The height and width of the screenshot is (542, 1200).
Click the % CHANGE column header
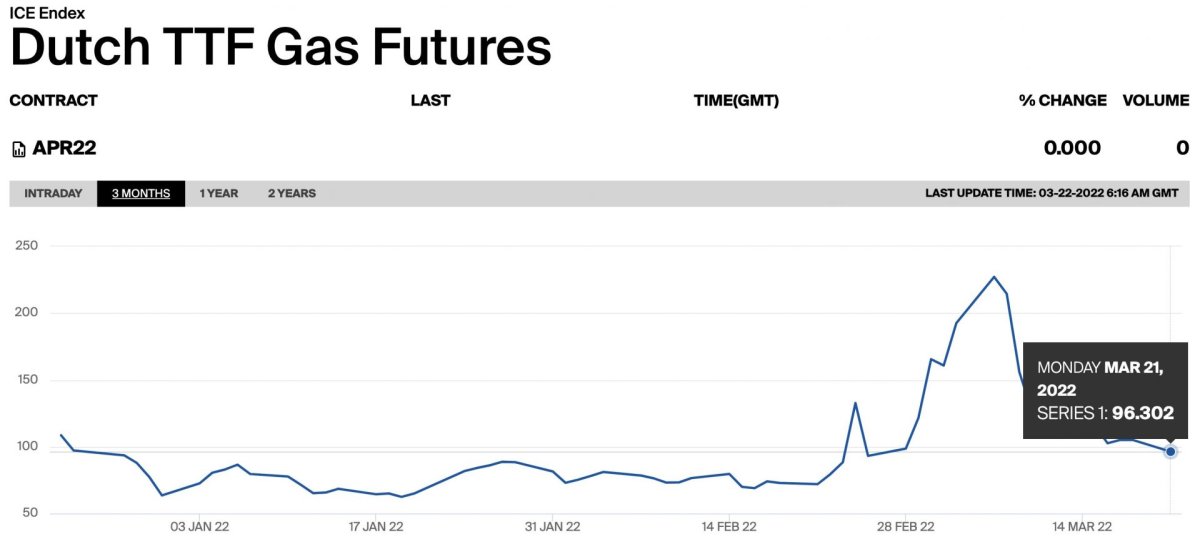point(1062,100)
